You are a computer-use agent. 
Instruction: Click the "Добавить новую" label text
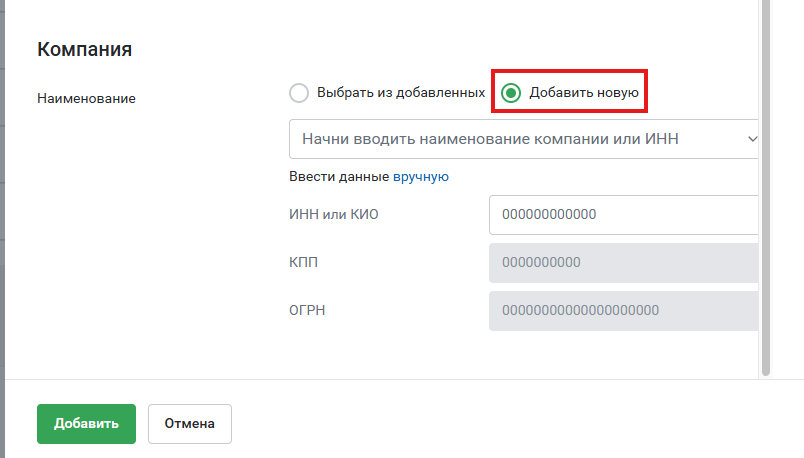(x=584, y=92)
